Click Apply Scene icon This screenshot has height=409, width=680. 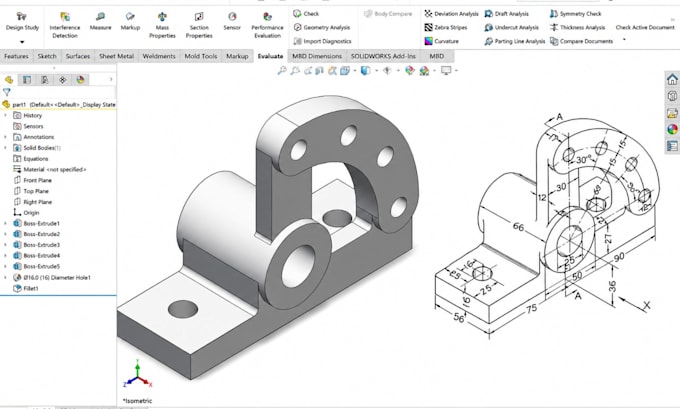425,70
